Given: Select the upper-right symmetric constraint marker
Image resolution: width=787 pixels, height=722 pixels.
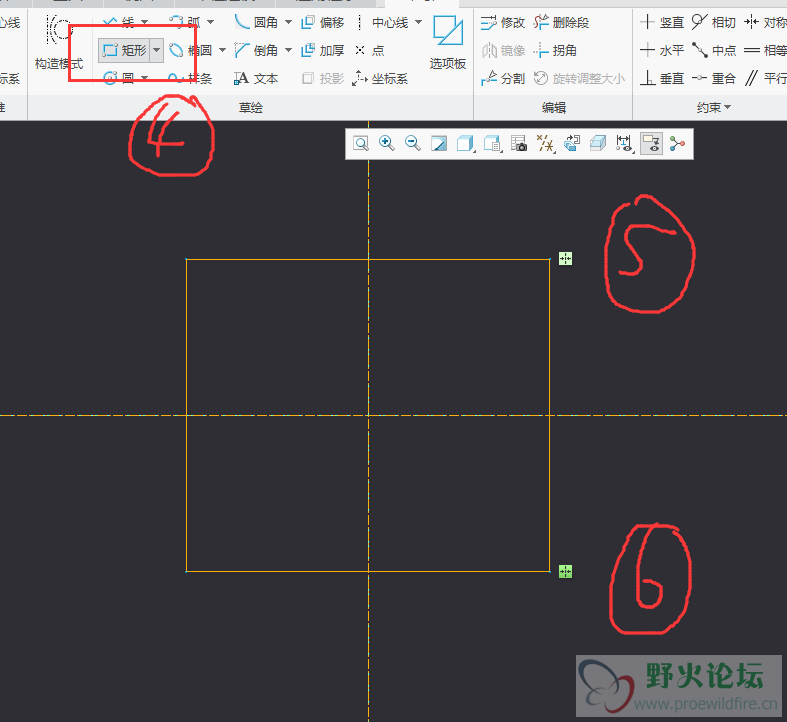Looking at the screenshot, I should tap(565, 259).
